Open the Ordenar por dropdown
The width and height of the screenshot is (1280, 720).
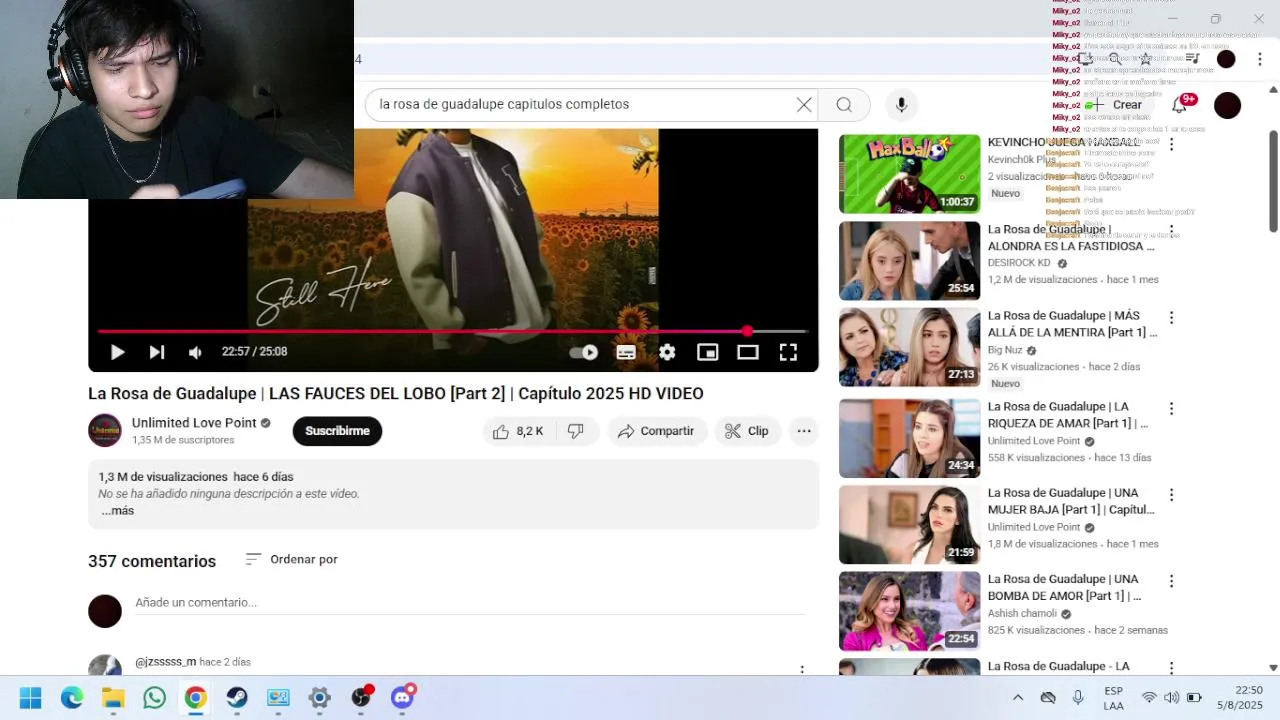point(291,559)
